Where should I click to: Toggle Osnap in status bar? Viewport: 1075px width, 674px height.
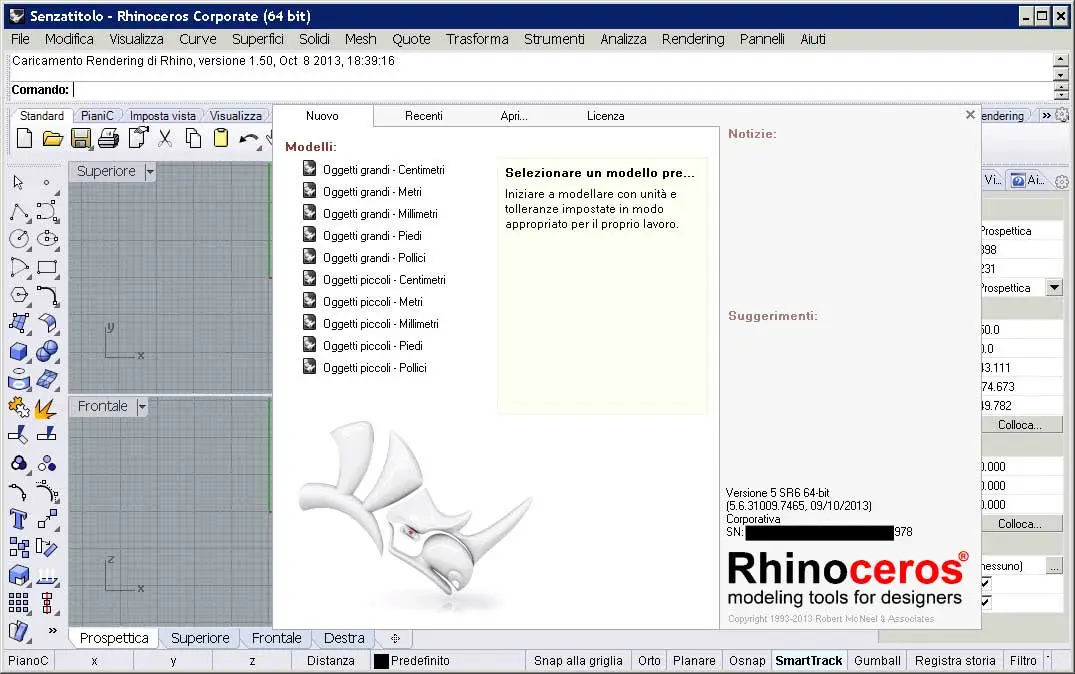click(747, 660)
